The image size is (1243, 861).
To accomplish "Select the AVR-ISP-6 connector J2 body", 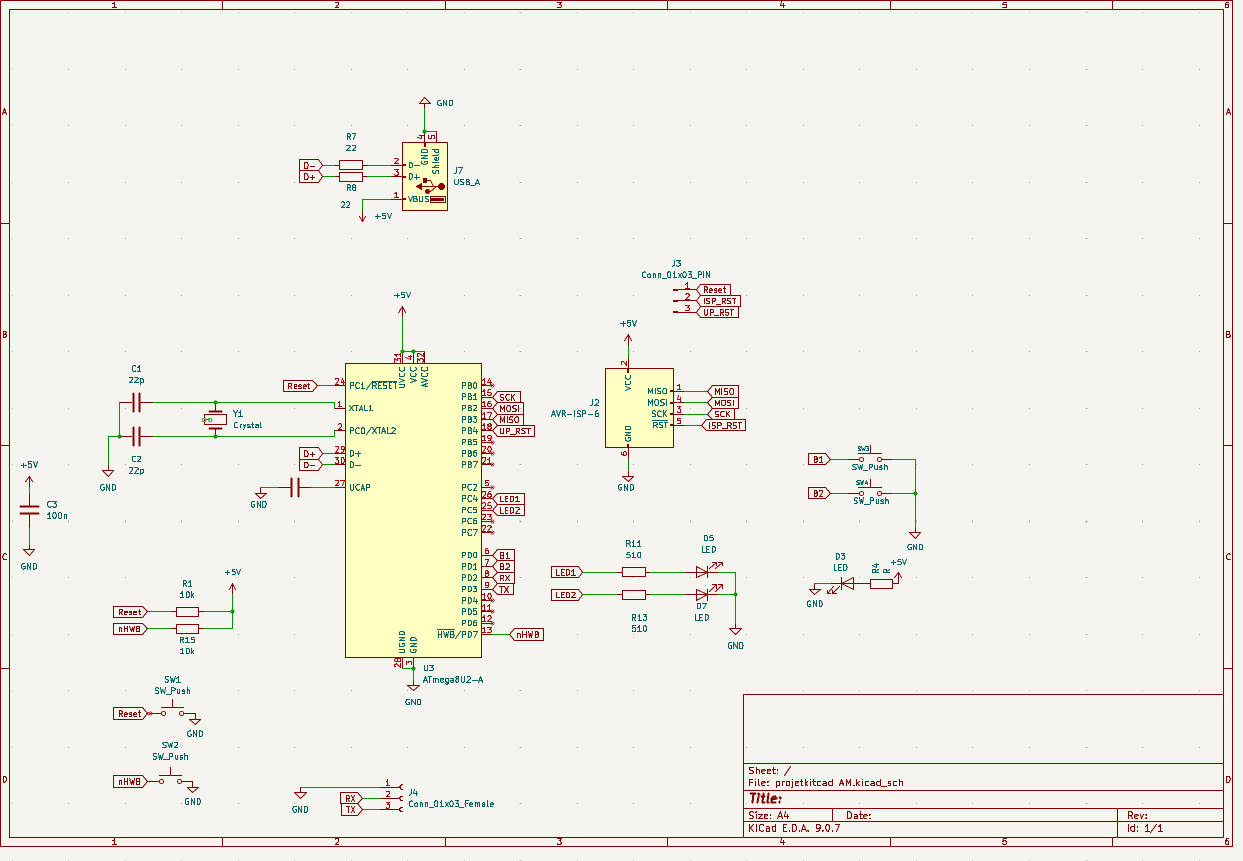I will coord(638,407).
